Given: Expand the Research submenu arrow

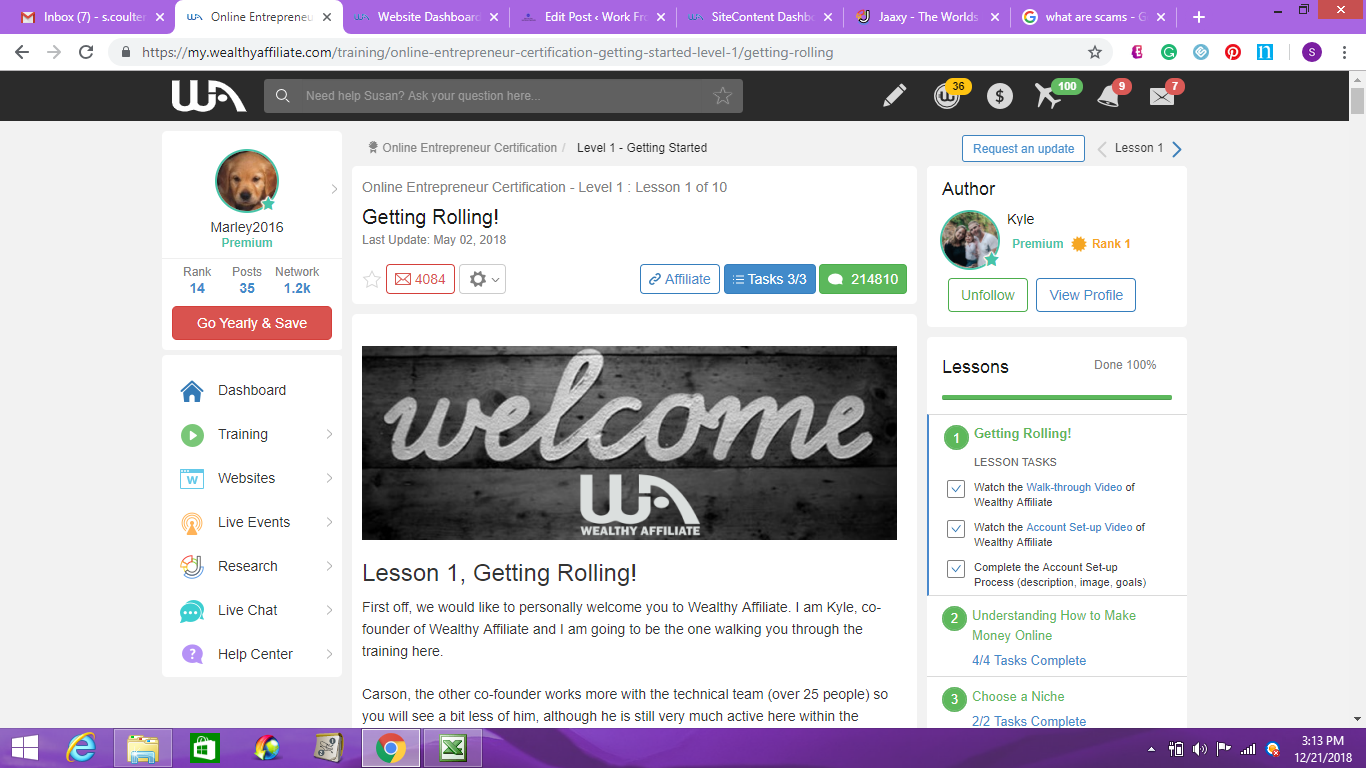Looking at the screenshot, I should point(329,566).
